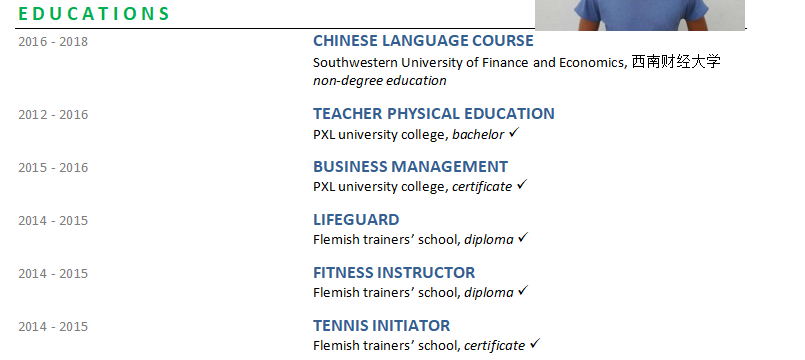Select the TENNIS INITIATOR heading
805x360 pixels.
[x=381, y=325]
